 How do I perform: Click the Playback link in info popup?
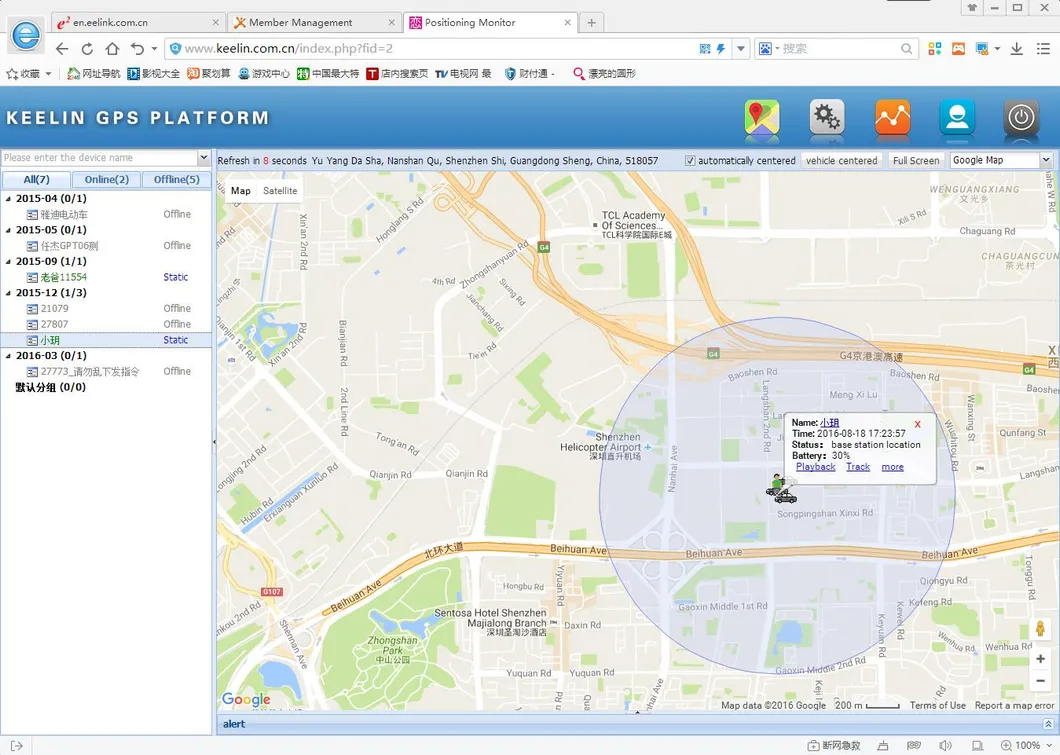click(x=815, y=466)
